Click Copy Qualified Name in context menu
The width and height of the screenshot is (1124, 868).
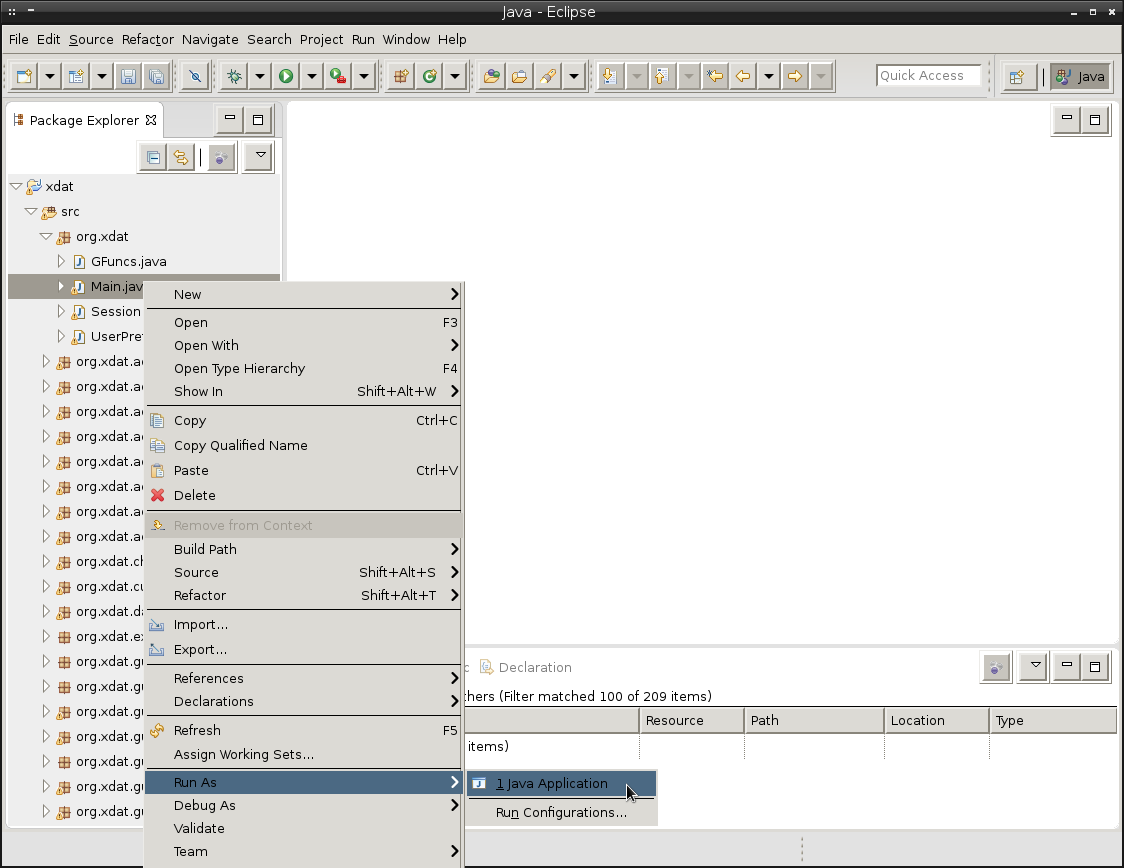303,445
